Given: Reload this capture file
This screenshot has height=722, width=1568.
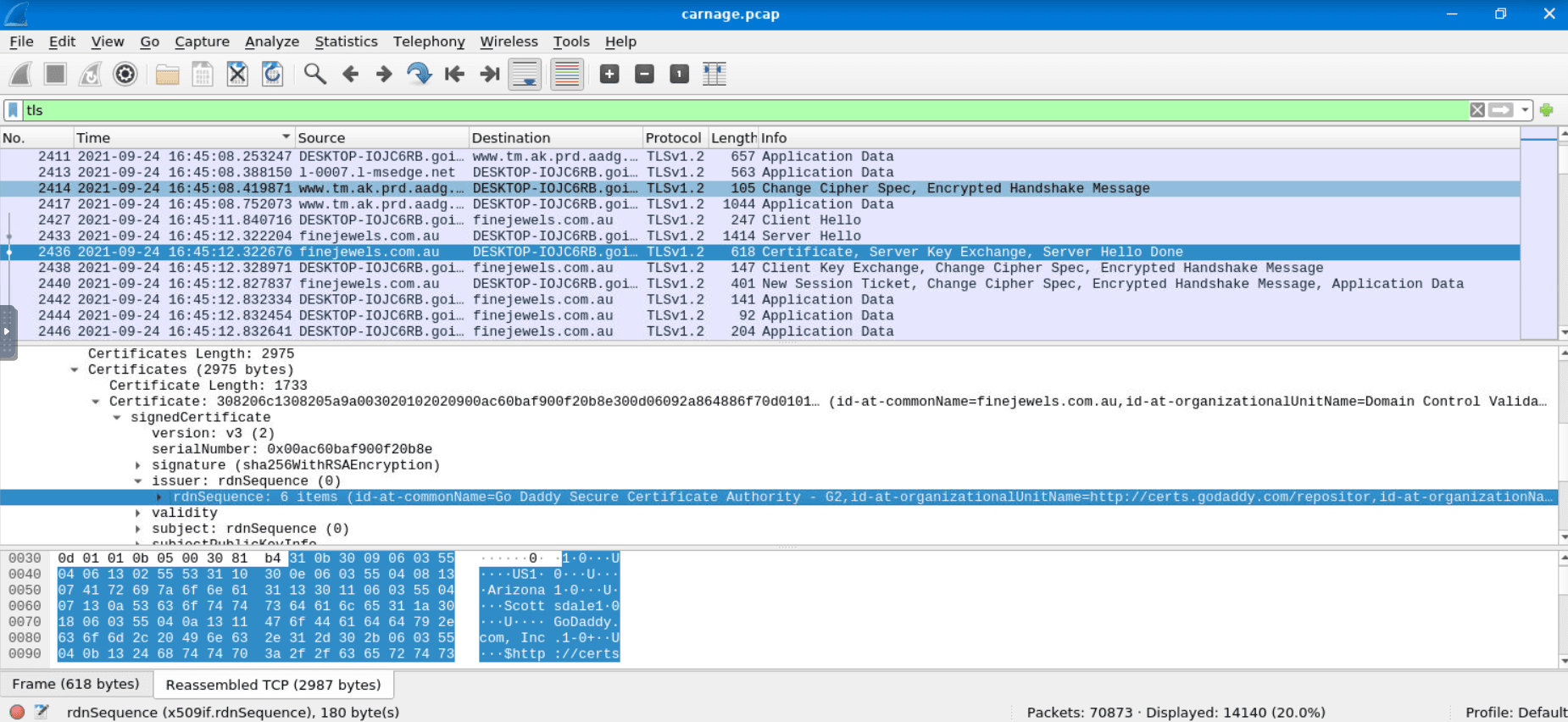Looking at the screenshot, I should tap(272, 75).
